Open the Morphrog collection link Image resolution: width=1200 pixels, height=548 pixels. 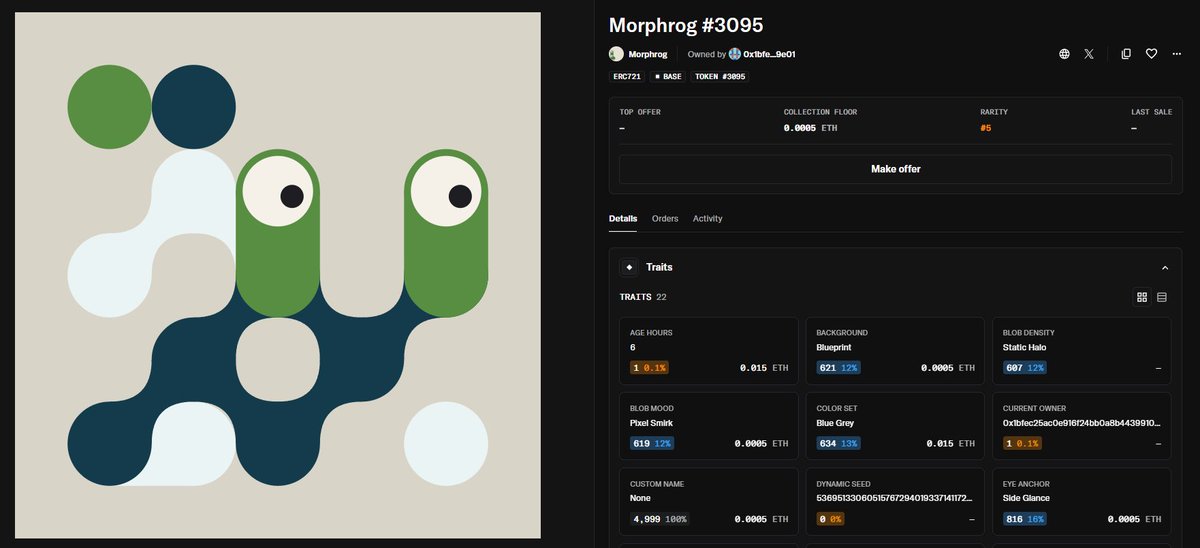(648, 54)
